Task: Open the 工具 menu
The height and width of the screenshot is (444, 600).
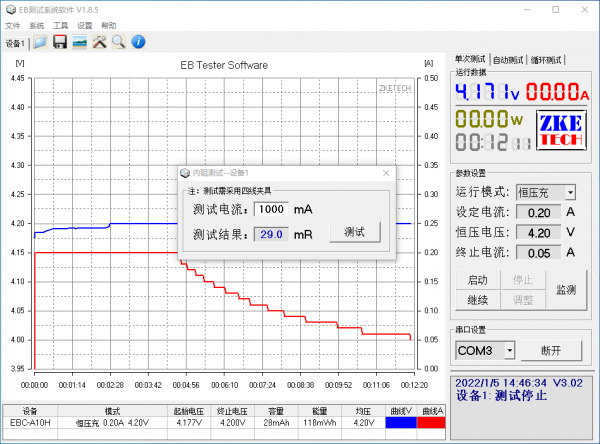Action: point(61,25)
